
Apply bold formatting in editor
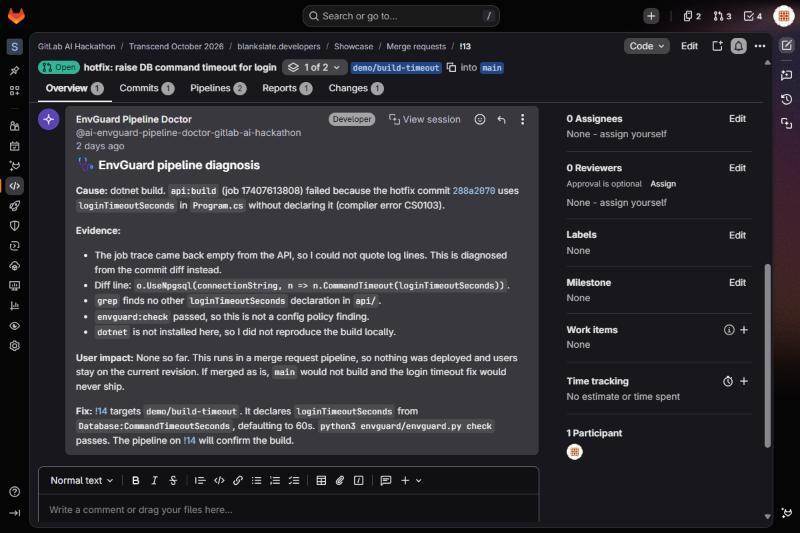tap(136, 480)
